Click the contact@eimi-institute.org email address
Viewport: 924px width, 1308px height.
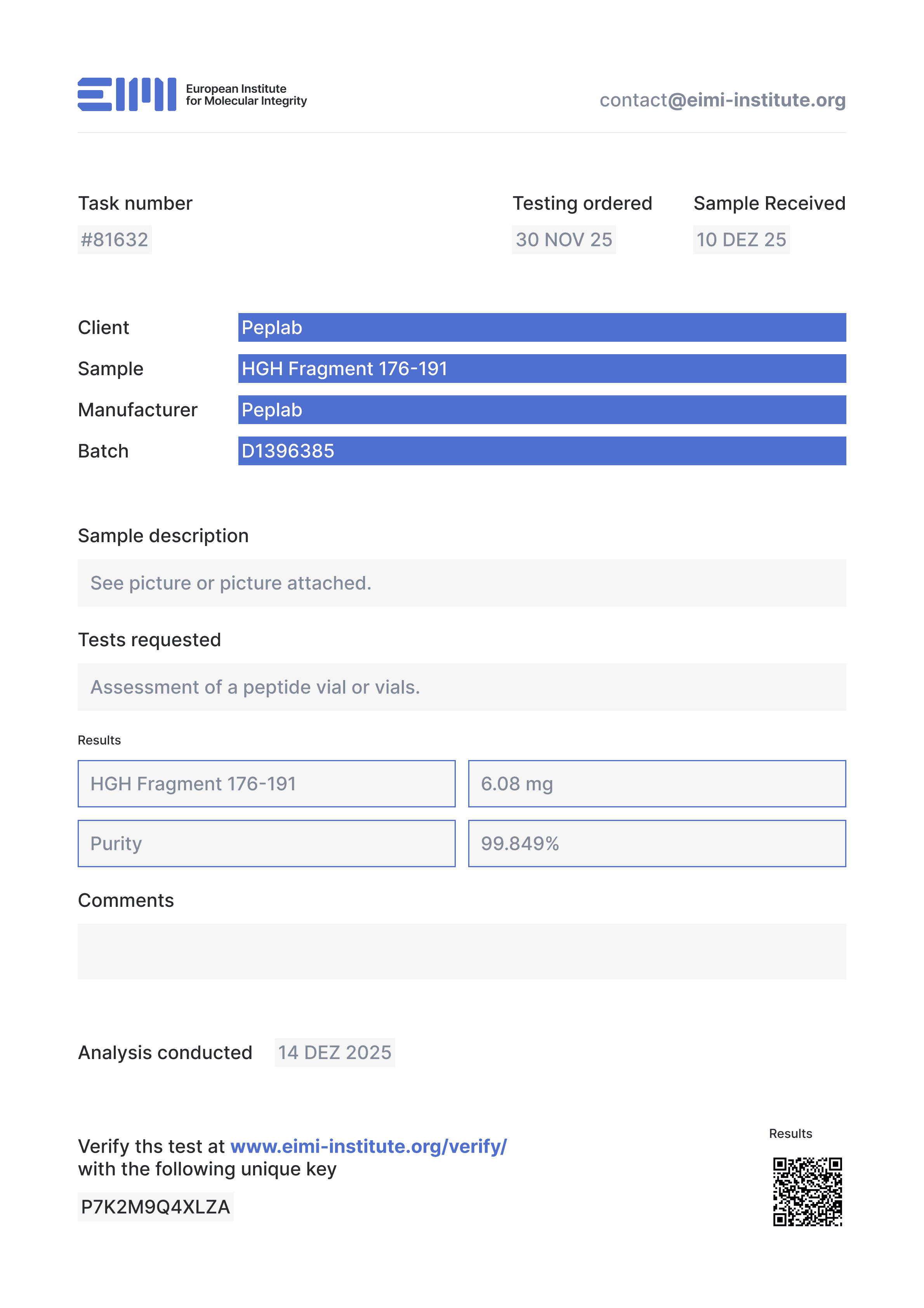pyautogui.click(x=722, y=100)
